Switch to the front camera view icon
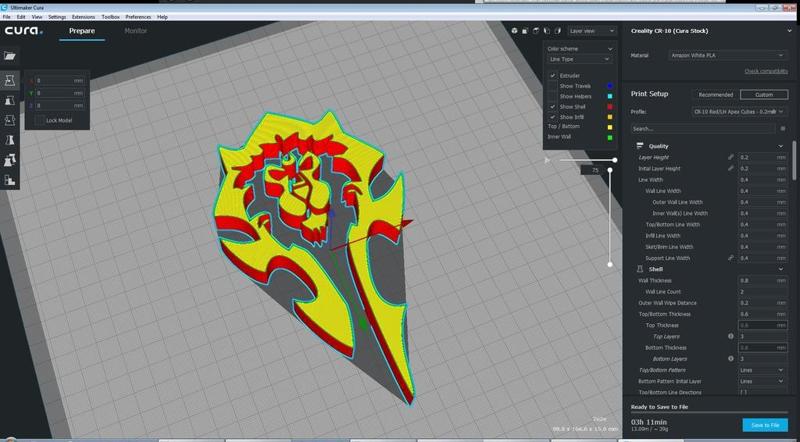This screenshot has width=800, height=442. click(525, 31)
